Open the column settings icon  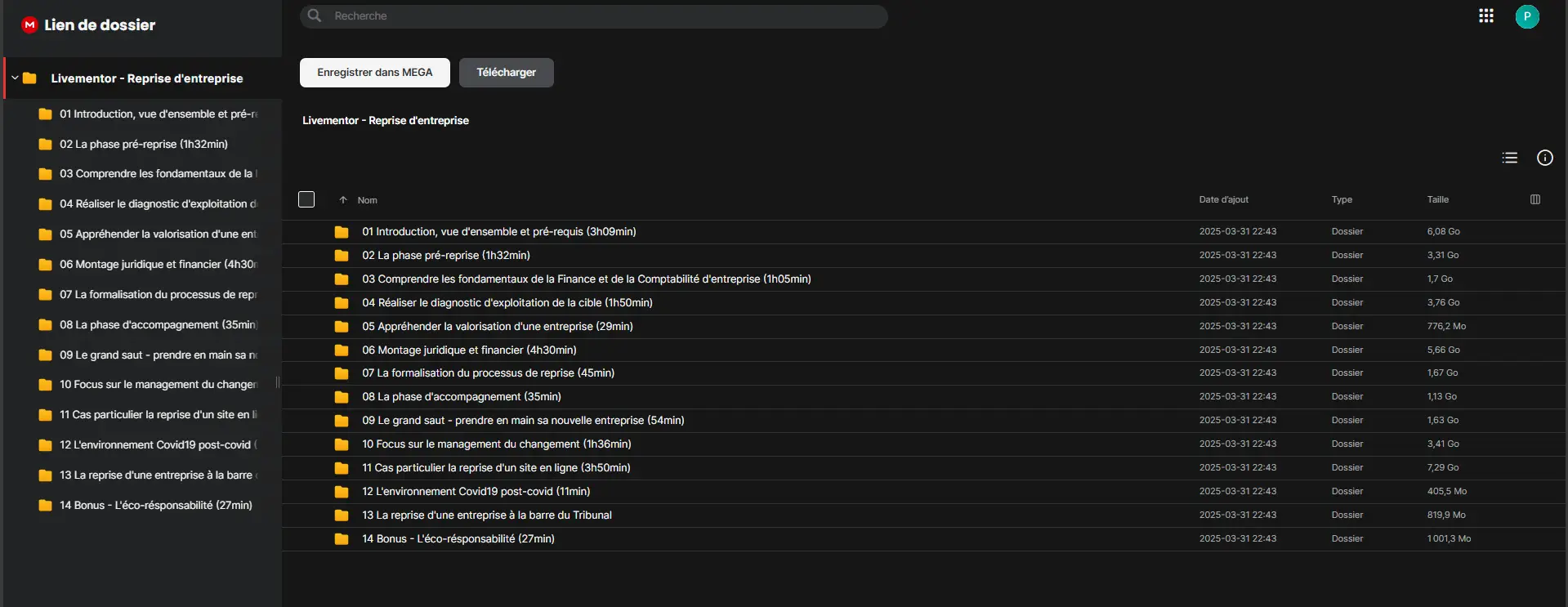[x=1535, y=199]
